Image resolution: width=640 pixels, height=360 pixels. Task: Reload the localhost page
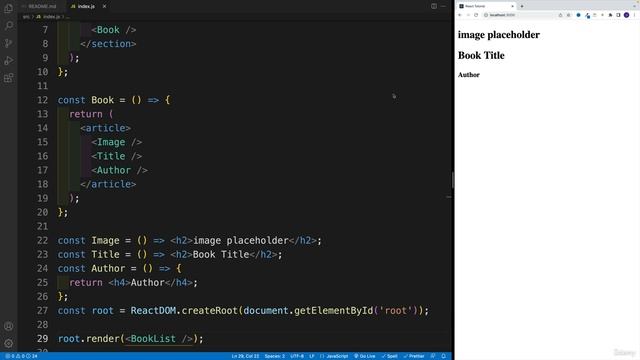pyautogui.click(x=476, y=15)
